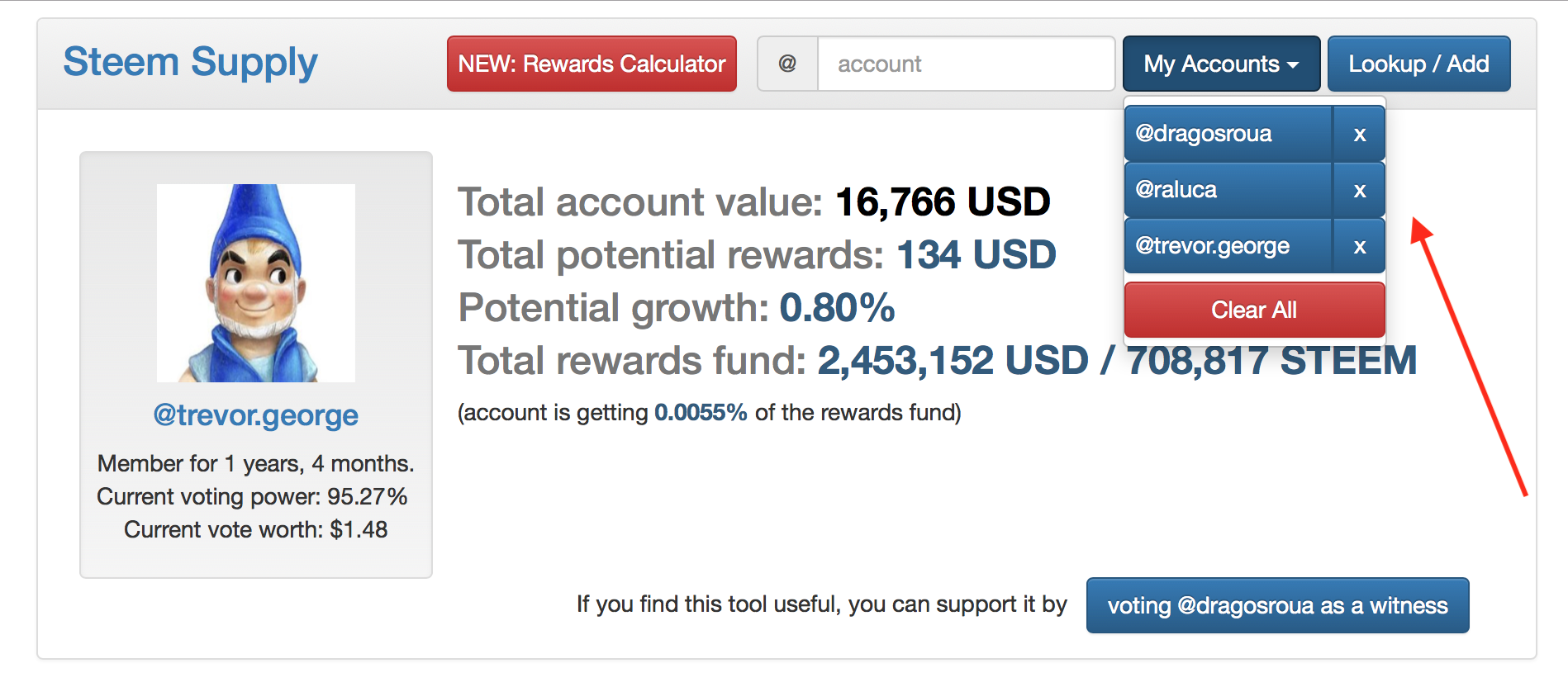Click the 0.0055% rewards share figure

[x=701, y=412]
